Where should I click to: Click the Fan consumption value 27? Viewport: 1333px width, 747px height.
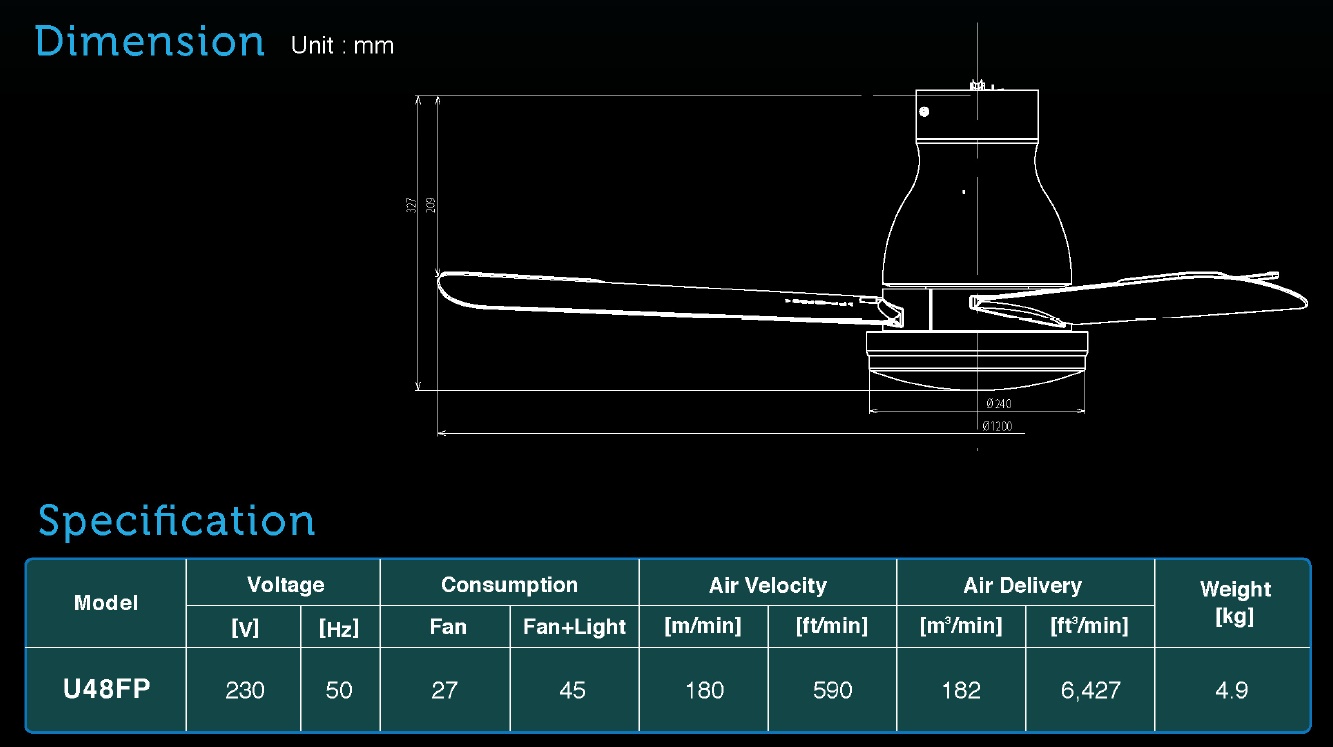click(444, 690)
